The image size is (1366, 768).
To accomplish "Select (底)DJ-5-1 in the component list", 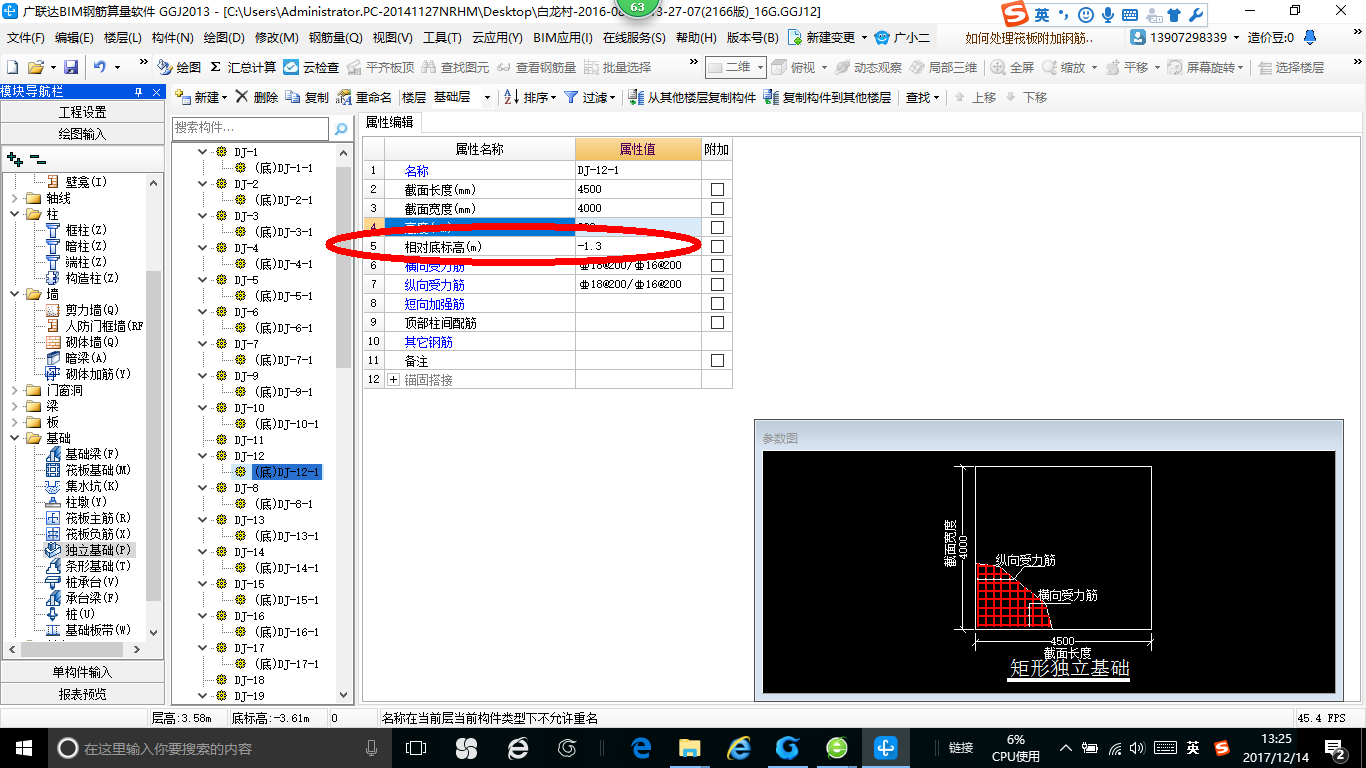I will 283,296.
